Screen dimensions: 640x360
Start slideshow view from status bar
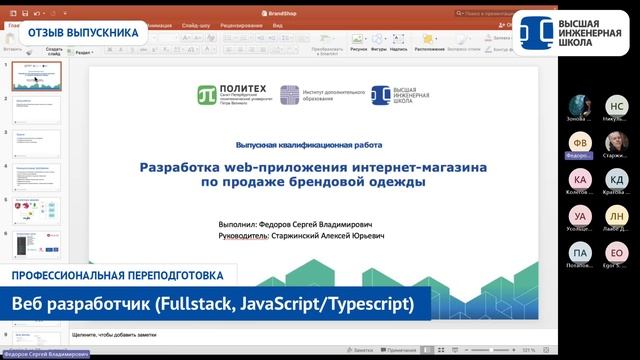(x=455, y=350)
